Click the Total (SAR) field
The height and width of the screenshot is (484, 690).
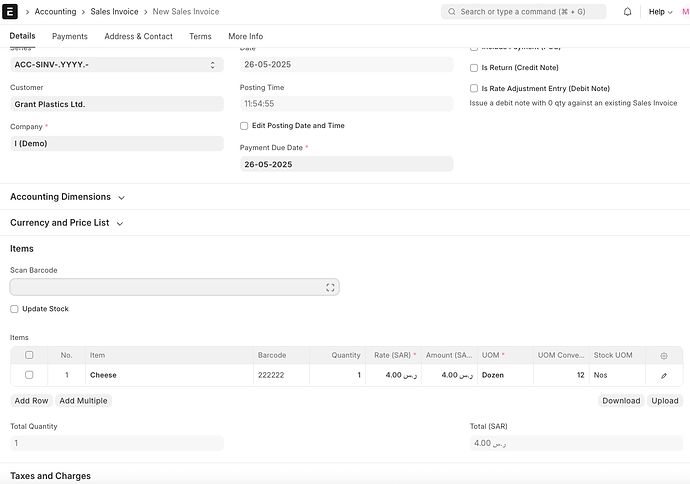pos(576,443)
